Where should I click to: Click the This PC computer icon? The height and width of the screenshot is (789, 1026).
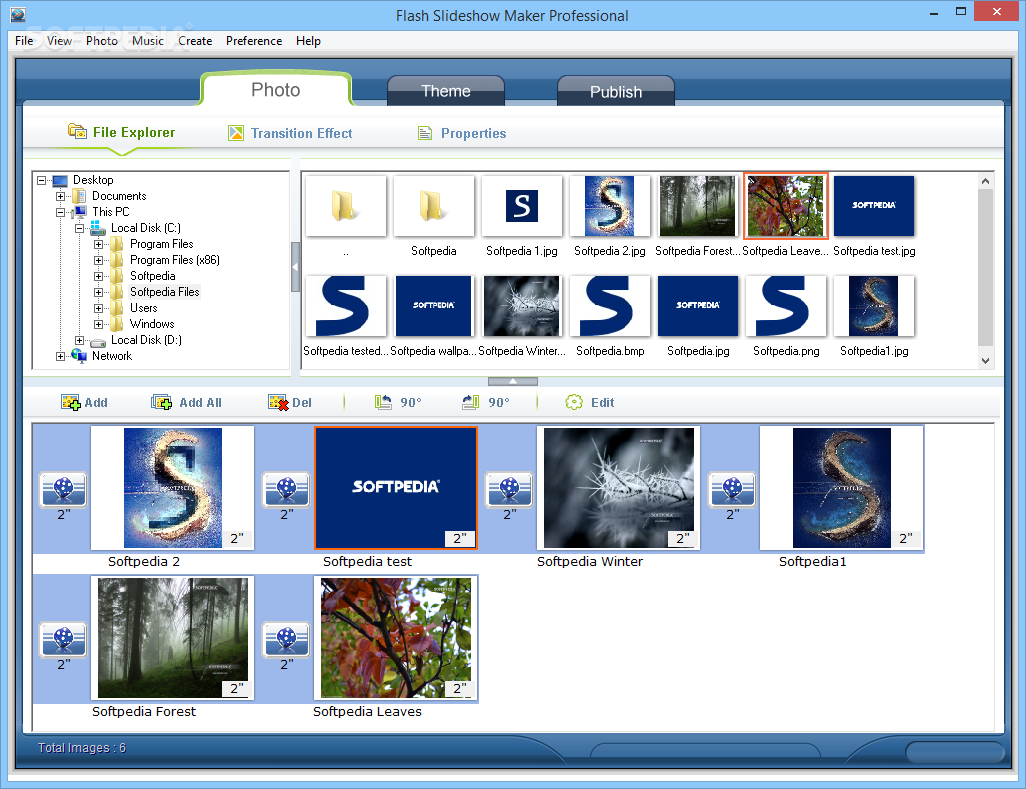[80, 212]
